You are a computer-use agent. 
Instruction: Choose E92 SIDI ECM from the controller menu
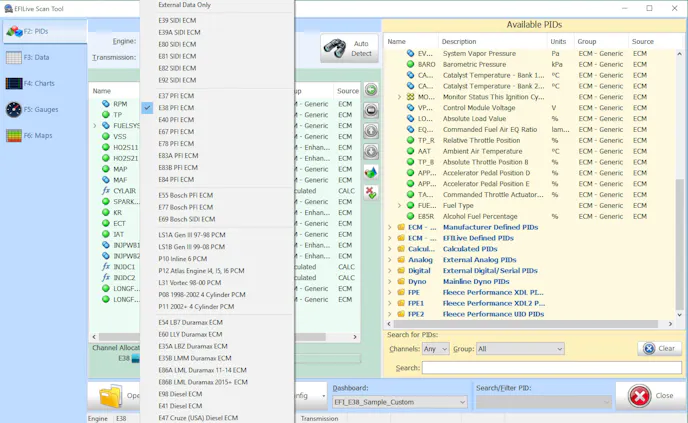click(177, 80)
